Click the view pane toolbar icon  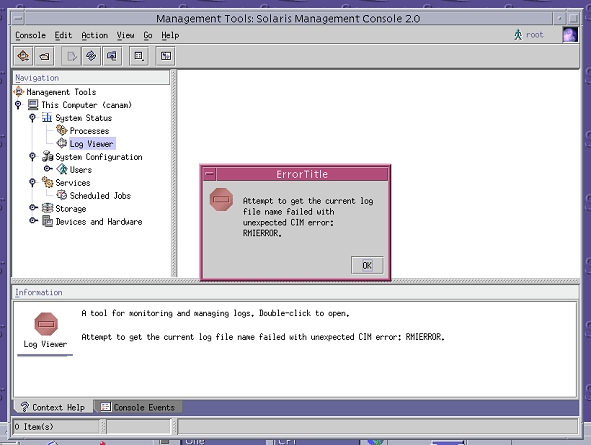165,56
